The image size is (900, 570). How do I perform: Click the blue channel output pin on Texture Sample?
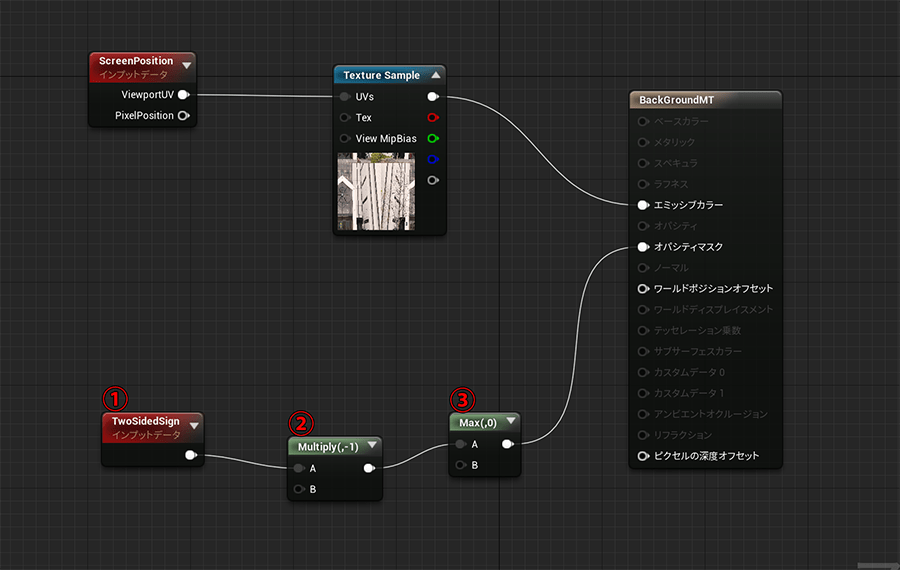tap(432, 159)
